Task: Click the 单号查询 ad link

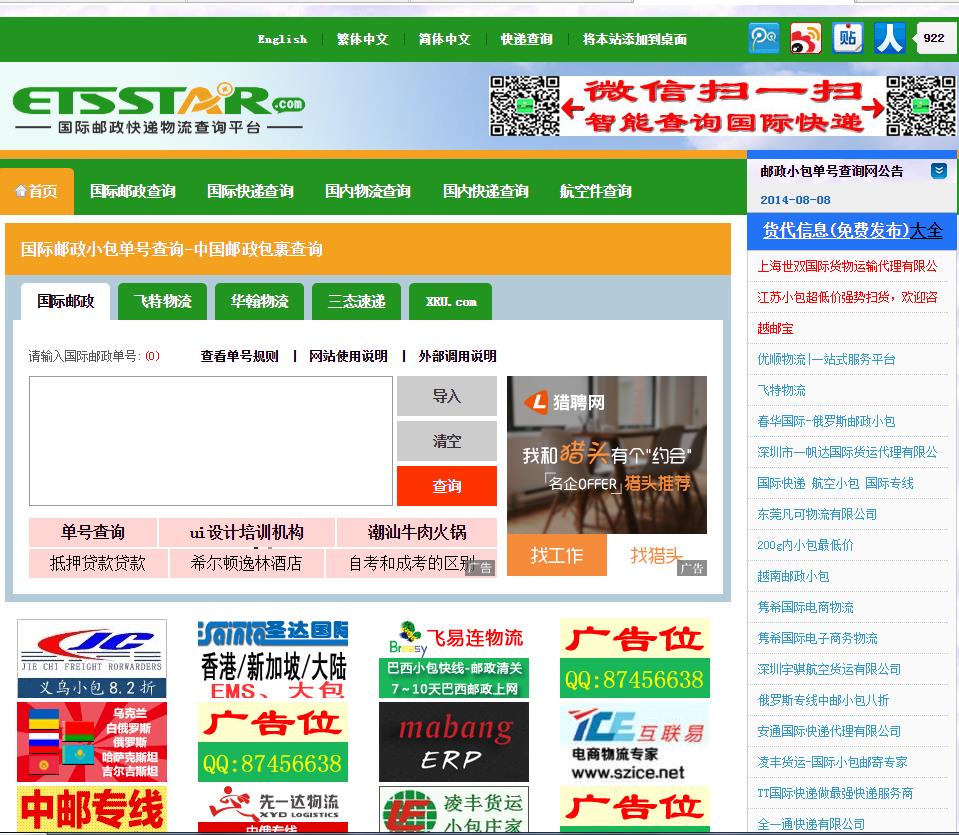Action: pos(93,532)
